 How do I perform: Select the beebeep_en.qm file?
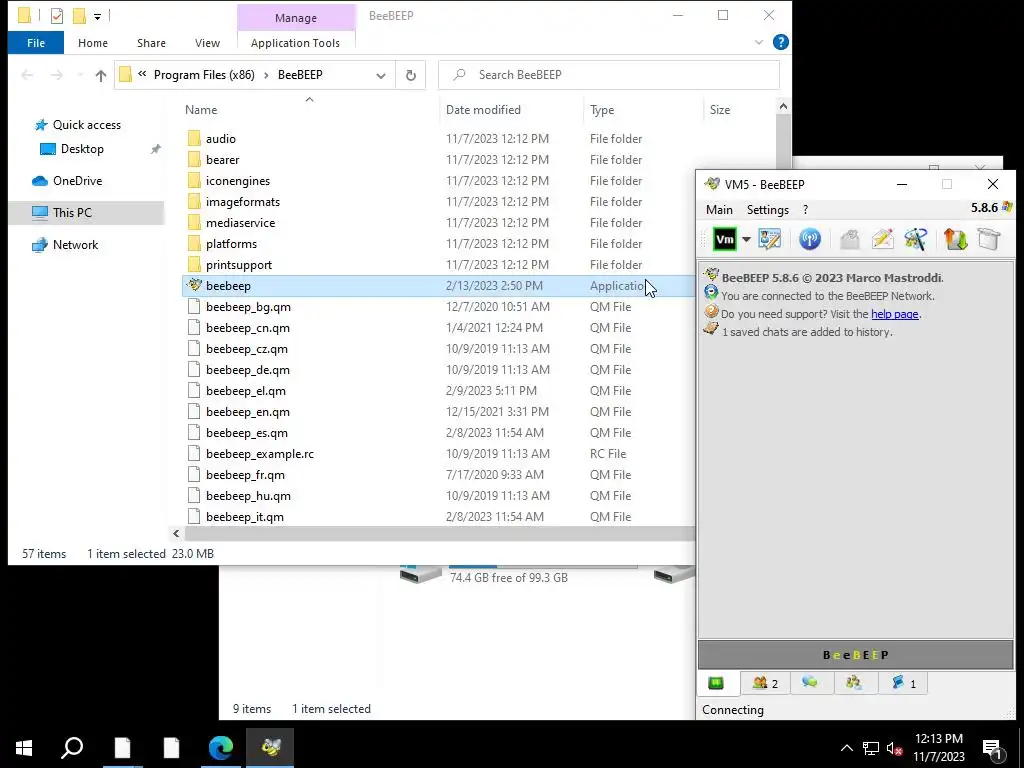pyautogui.click(x=248, y=412)
